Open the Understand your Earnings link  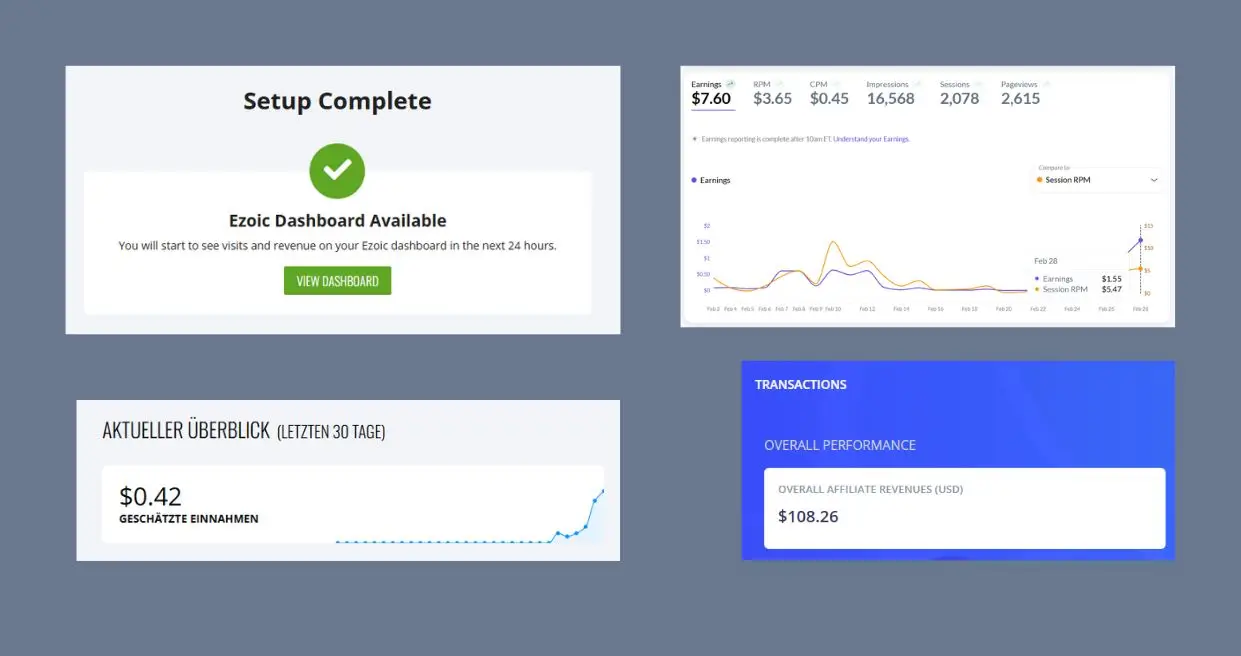[871, 139]
